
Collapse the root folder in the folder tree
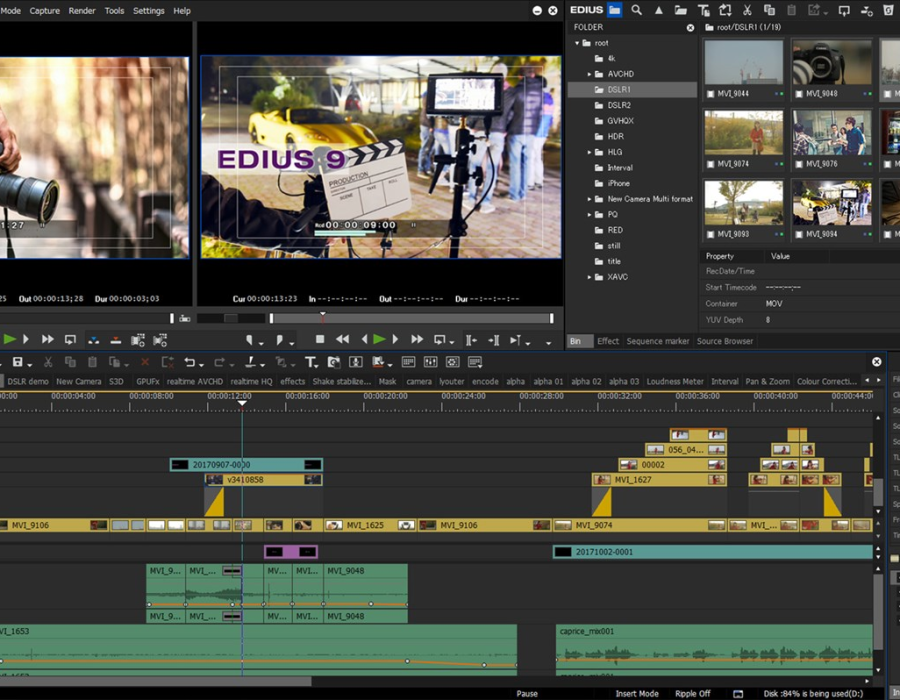(577, 43)
